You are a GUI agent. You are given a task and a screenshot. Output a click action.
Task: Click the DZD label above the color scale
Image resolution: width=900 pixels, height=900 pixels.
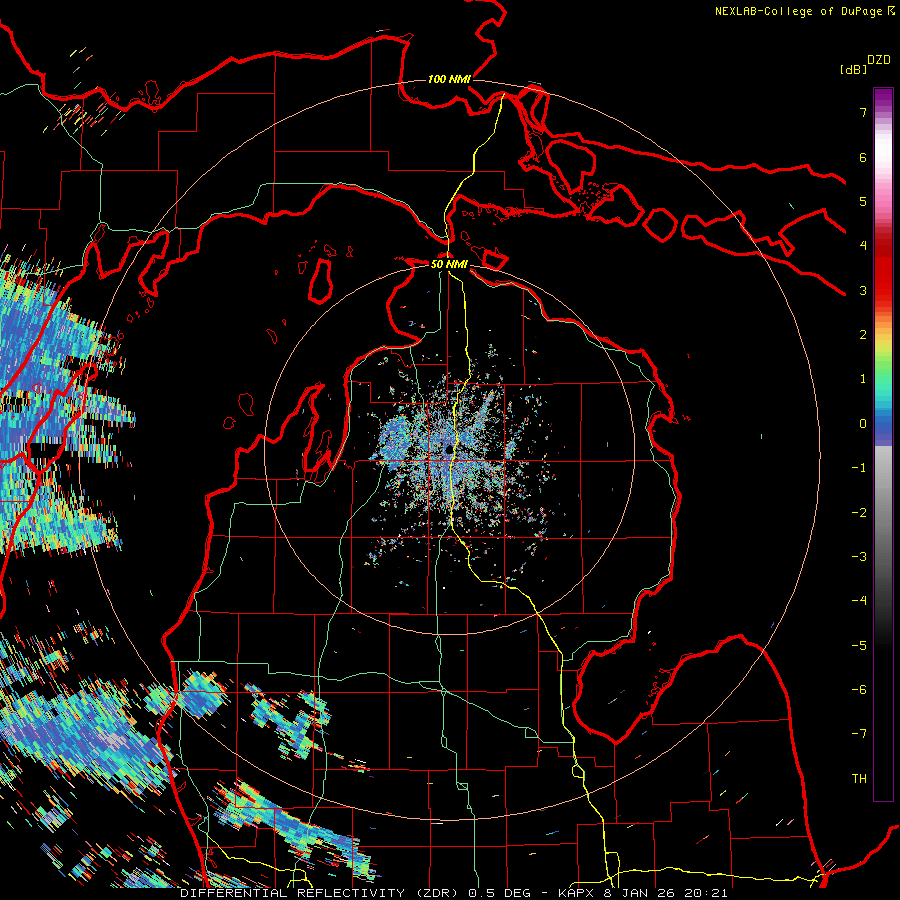pos(879,60)
